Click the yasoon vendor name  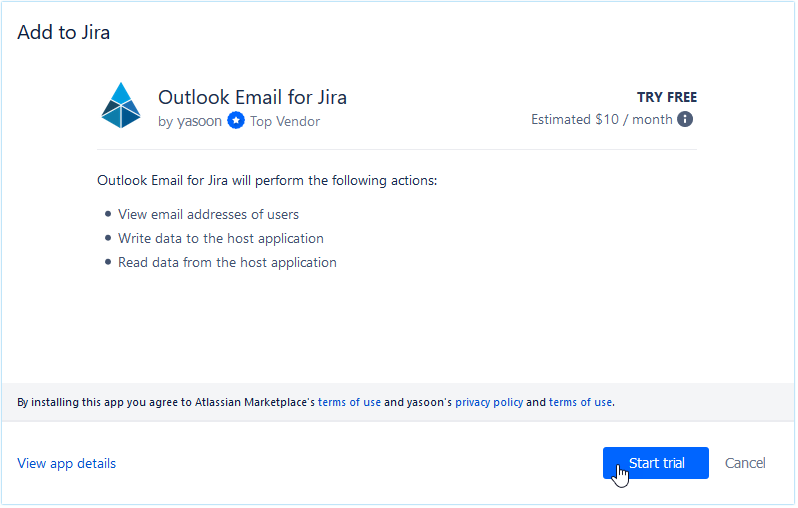coord(199,121)
